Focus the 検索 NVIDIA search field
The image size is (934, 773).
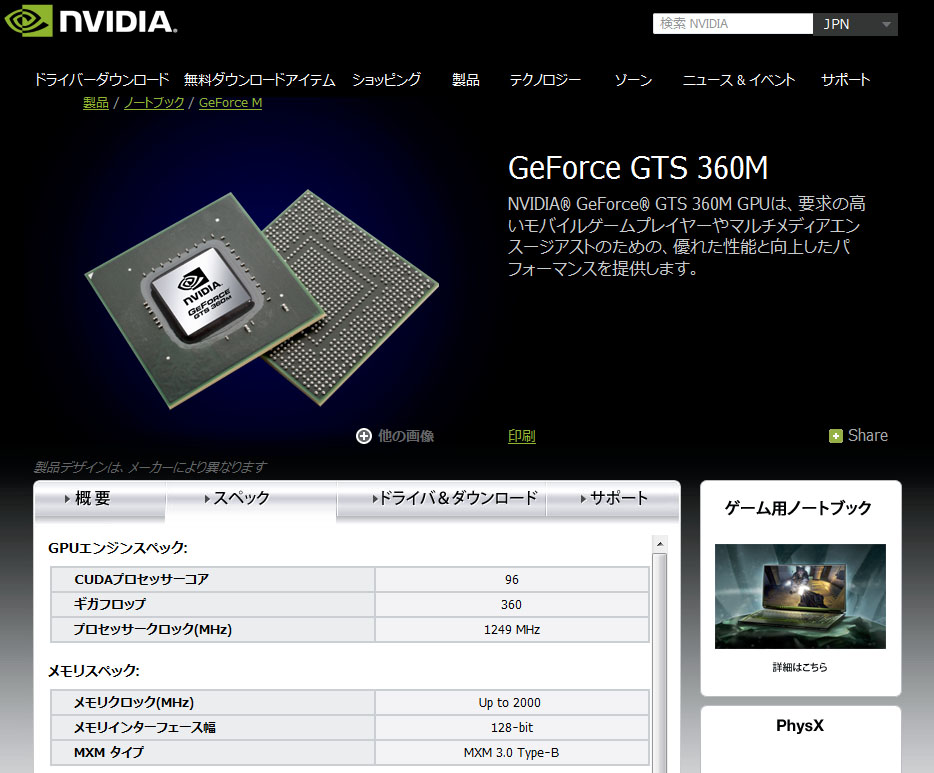coord(733,24)
